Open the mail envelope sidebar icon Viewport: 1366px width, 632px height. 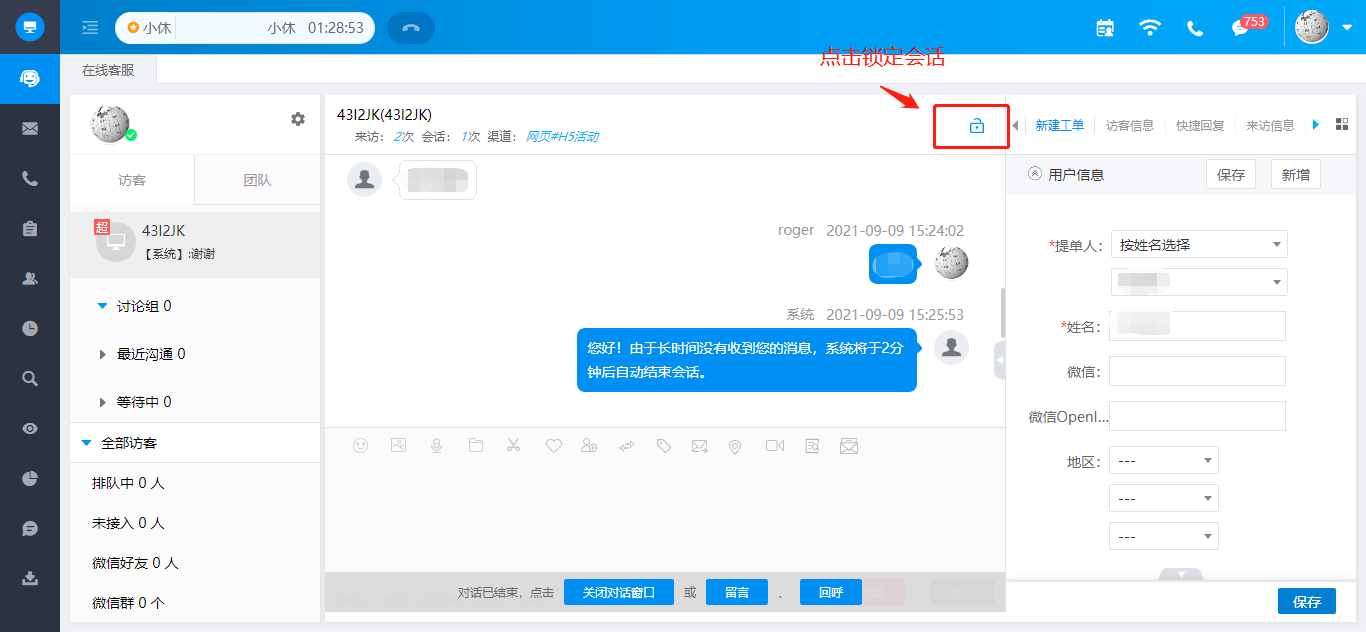(x=30, y=128)
